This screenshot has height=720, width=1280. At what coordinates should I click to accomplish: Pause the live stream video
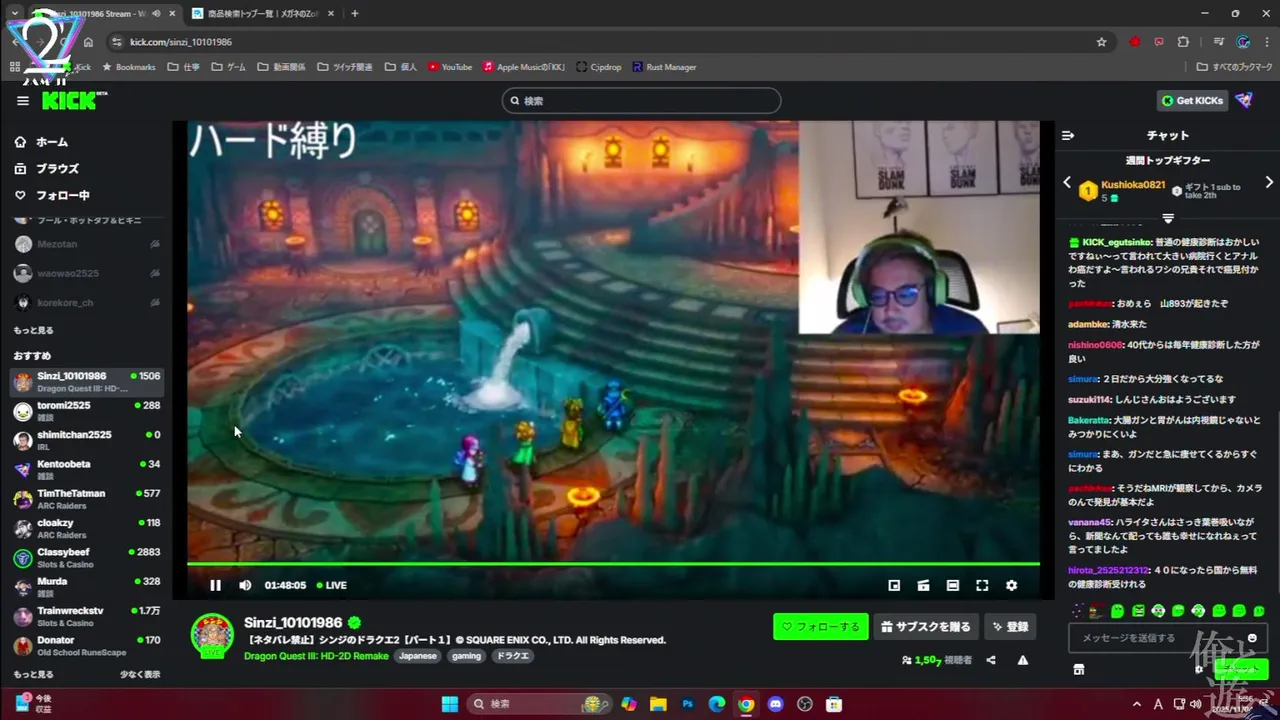pos(215,585)
